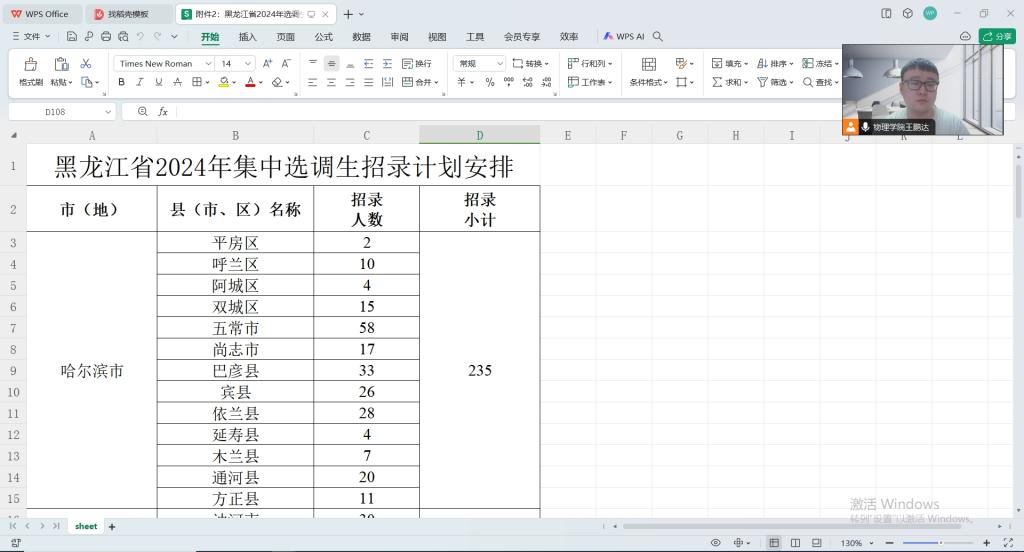Screen dimensions: 1024x552
Task: Click the print icon in quick access bar
Action: point(107,37)
